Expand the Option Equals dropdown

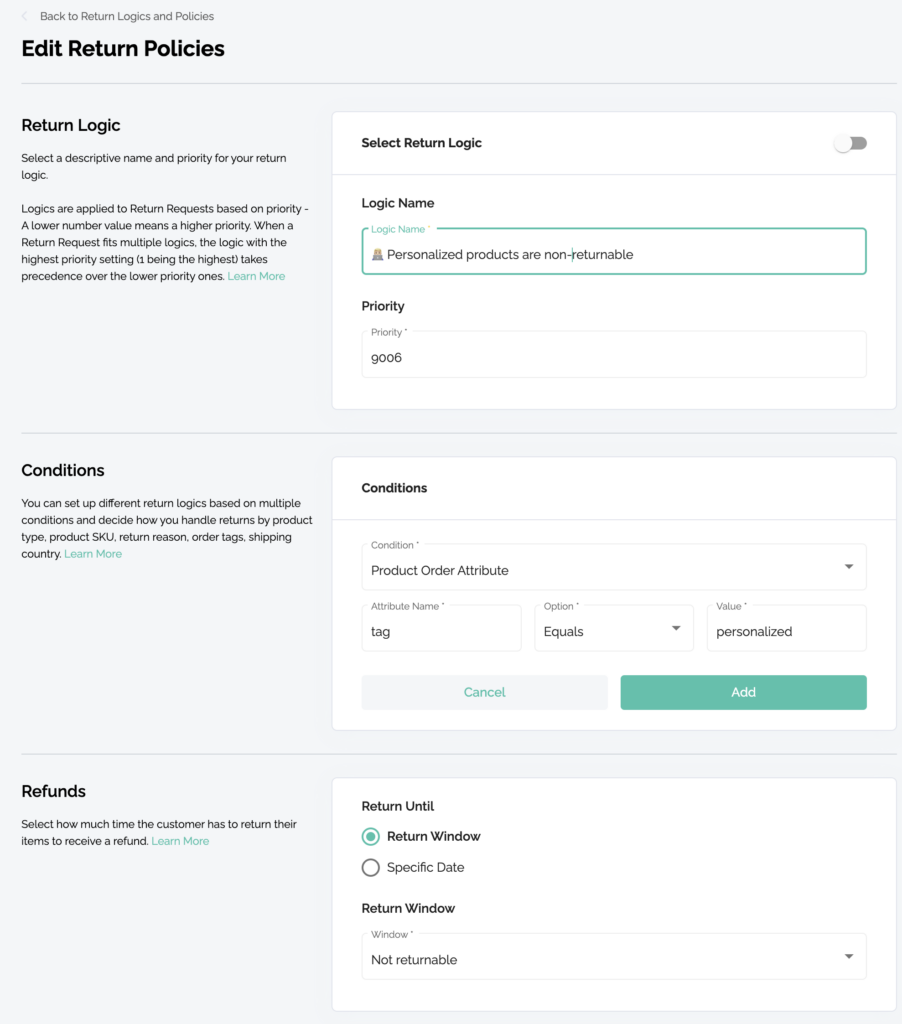[x=676, y=629]
